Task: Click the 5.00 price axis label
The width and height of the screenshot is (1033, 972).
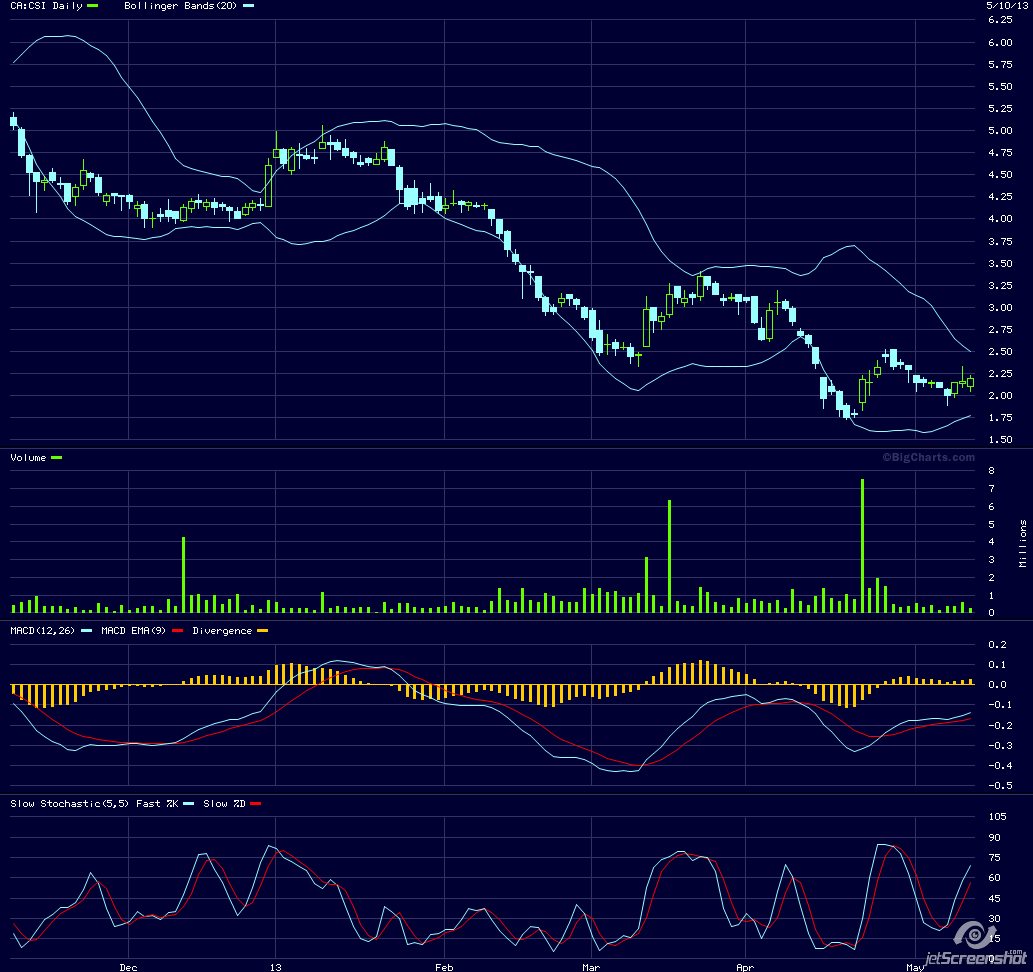Action: pyautogui.click(x=999, y=131)
